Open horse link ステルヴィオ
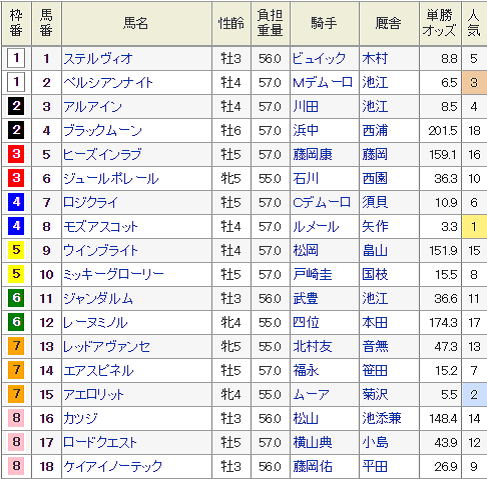 (x=98, y=59)
